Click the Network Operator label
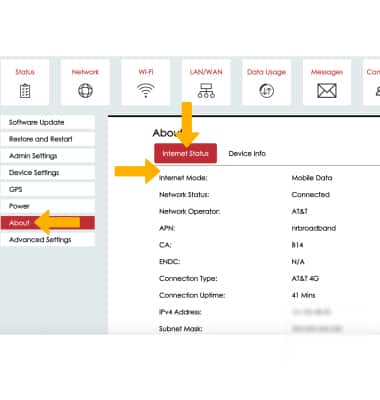Viewport: 380px width, 400px height. coord(190,211)
